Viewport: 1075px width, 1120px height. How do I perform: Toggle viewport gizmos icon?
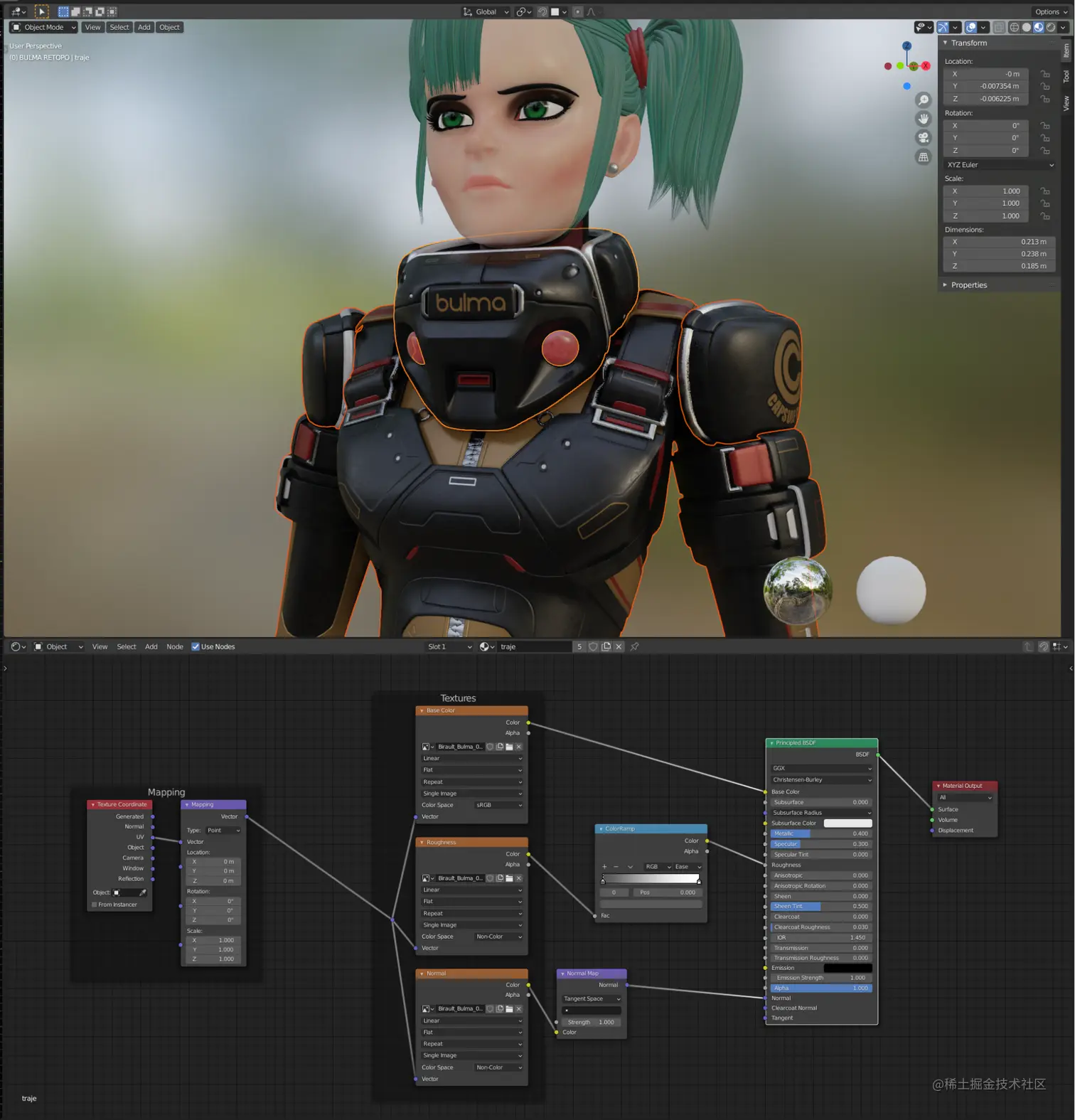[x=943, y=27]
